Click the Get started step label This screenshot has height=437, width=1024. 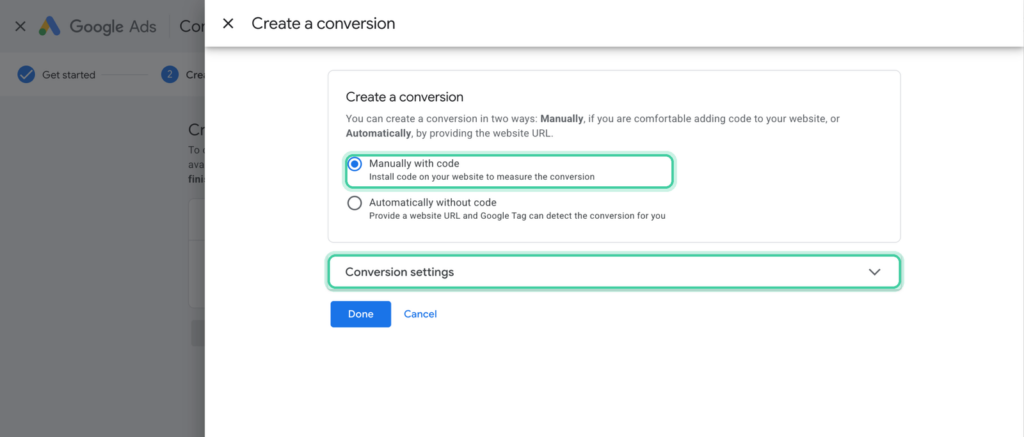pos(69,75)
